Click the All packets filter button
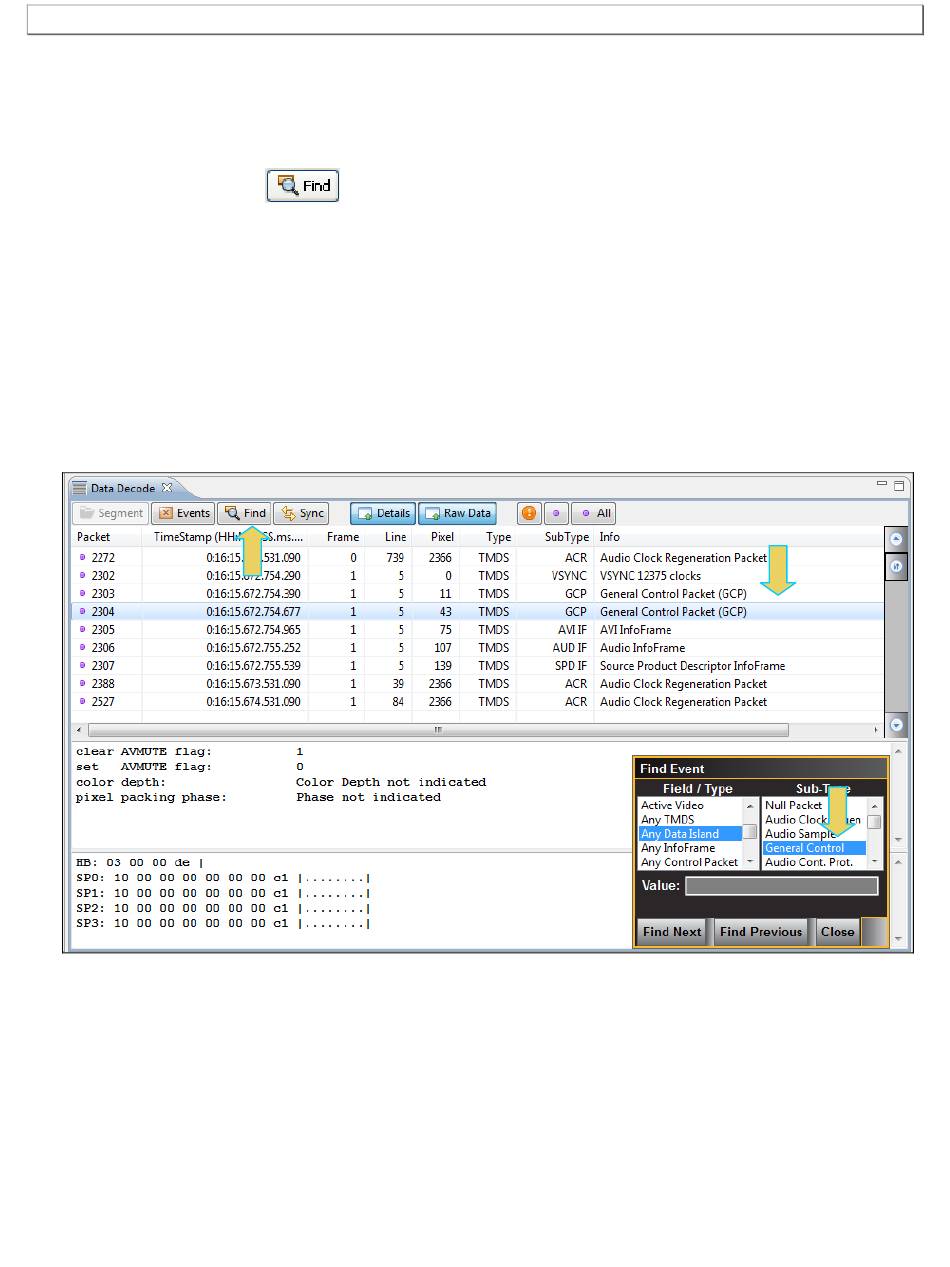The image size is (950, 1267). (594, 513)
